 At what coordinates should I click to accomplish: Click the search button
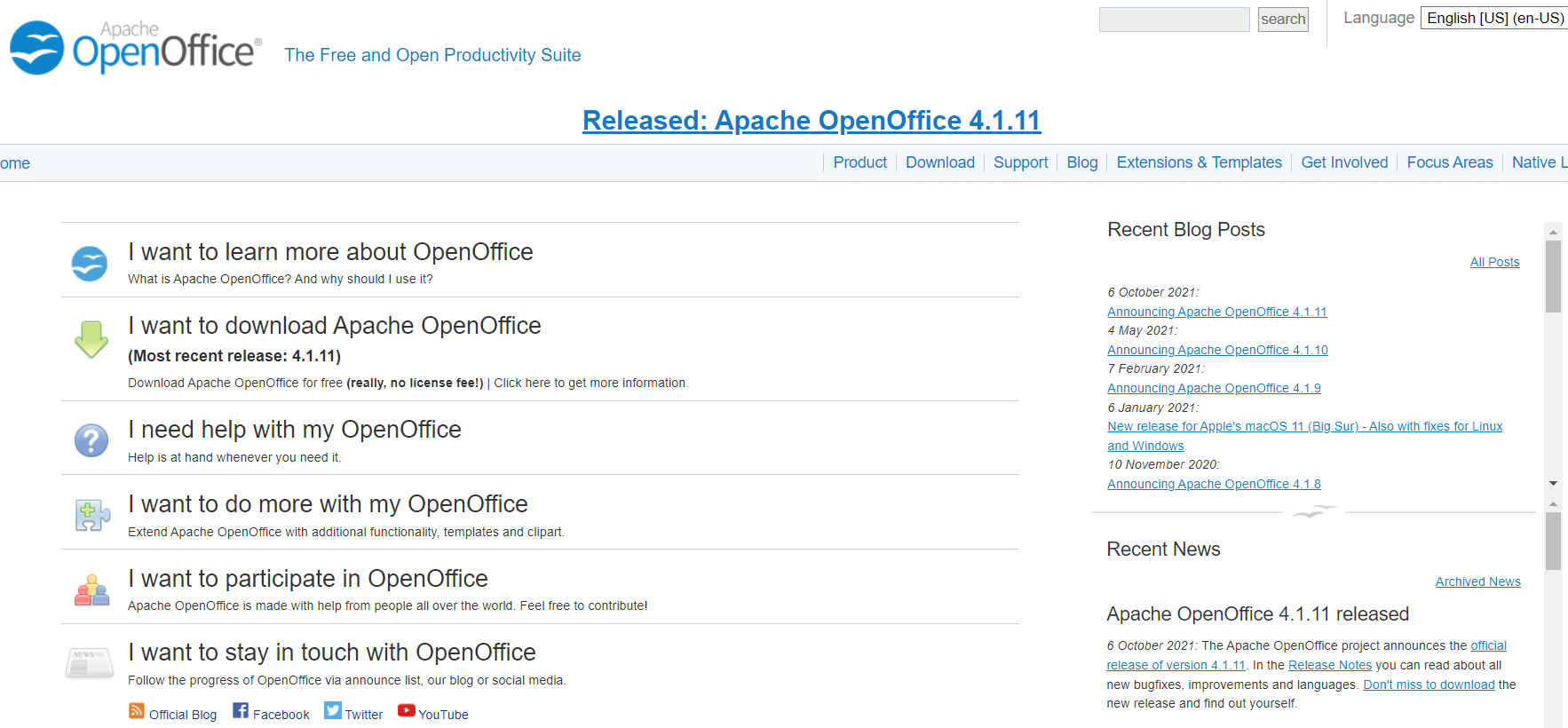1283,20
